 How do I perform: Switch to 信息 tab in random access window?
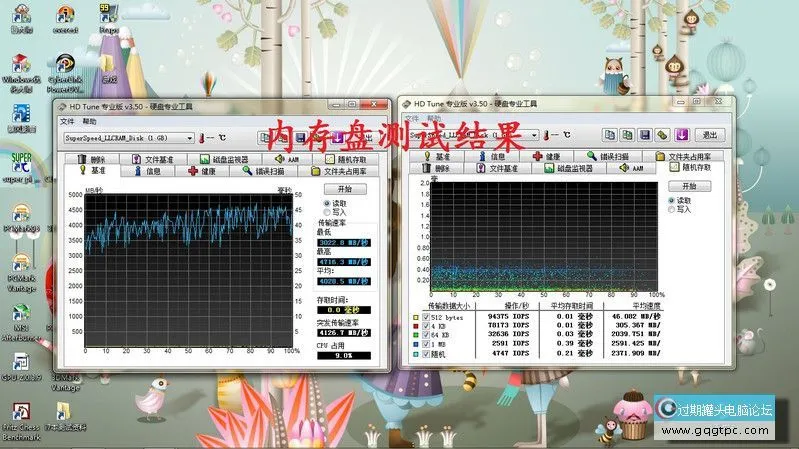(492, 156)
